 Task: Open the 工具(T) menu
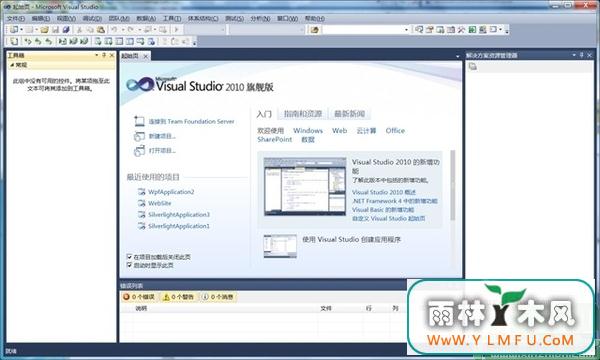coord(172,18)
